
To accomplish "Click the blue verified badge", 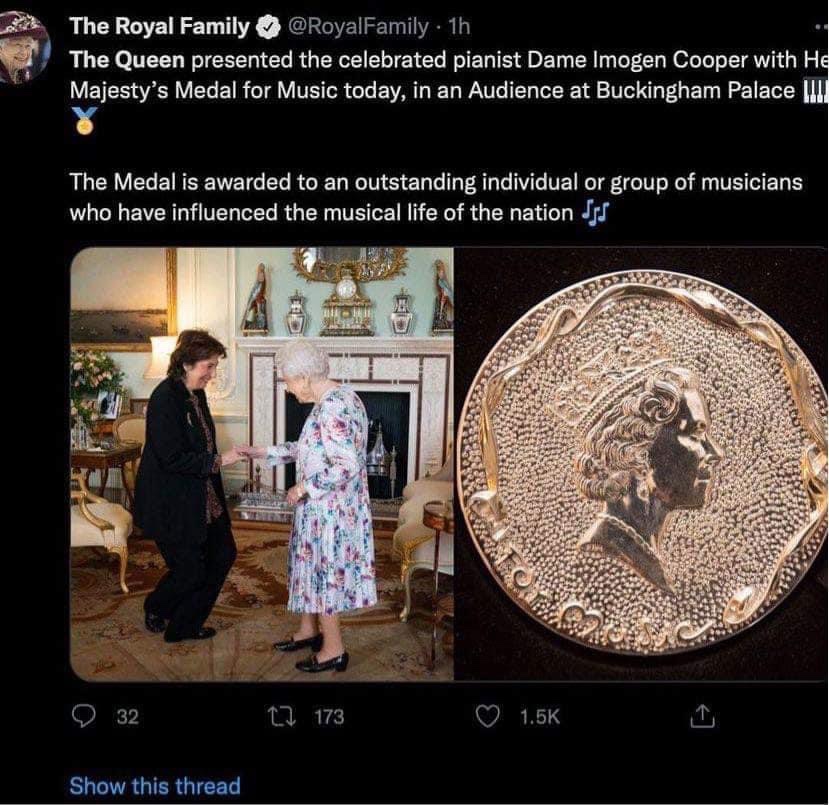I will (268, 24).
